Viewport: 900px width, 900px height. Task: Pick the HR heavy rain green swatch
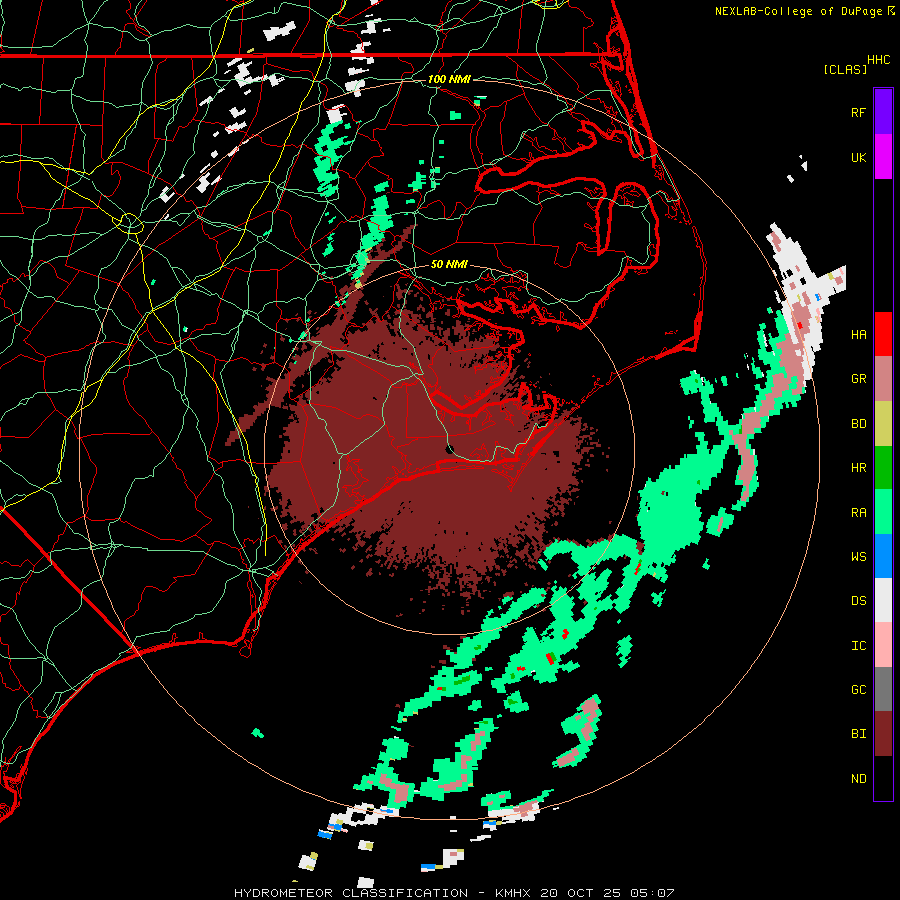click(x=883, y=467)
